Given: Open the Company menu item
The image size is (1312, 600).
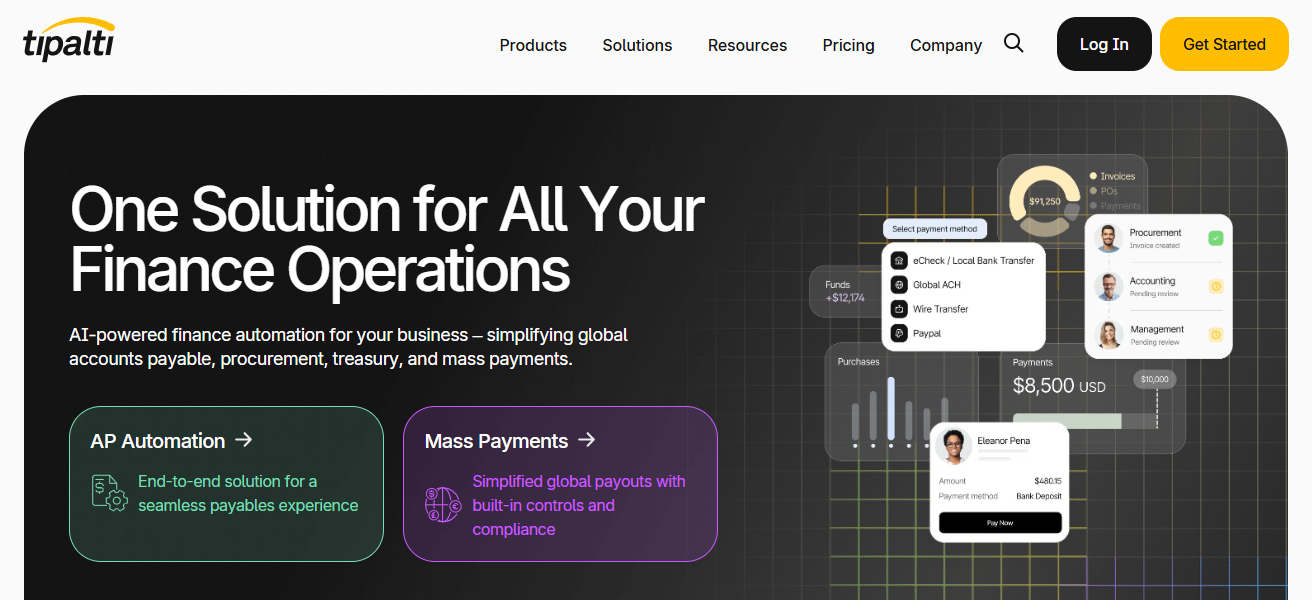Looking at the screenshot, I should point(945,45).
